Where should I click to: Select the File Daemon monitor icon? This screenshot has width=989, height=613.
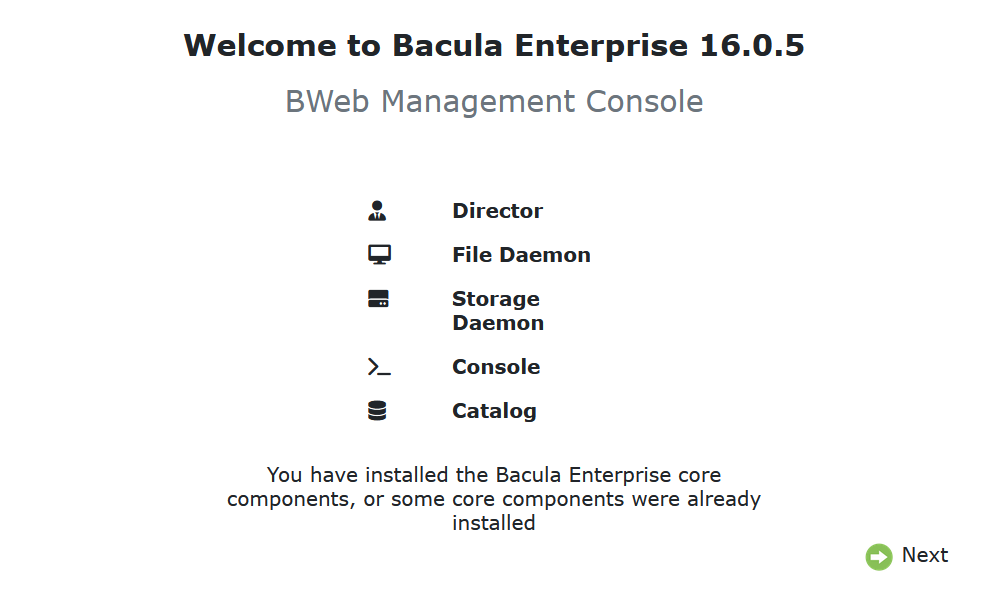pyautogui.click(x=379, y=255)
